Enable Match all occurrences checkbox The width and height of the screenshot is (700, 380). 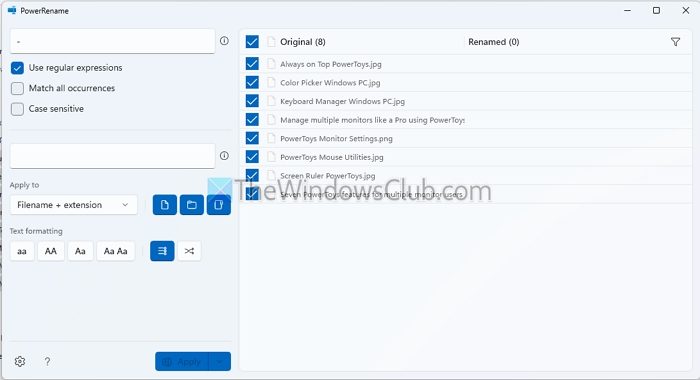tap(17, 88)
